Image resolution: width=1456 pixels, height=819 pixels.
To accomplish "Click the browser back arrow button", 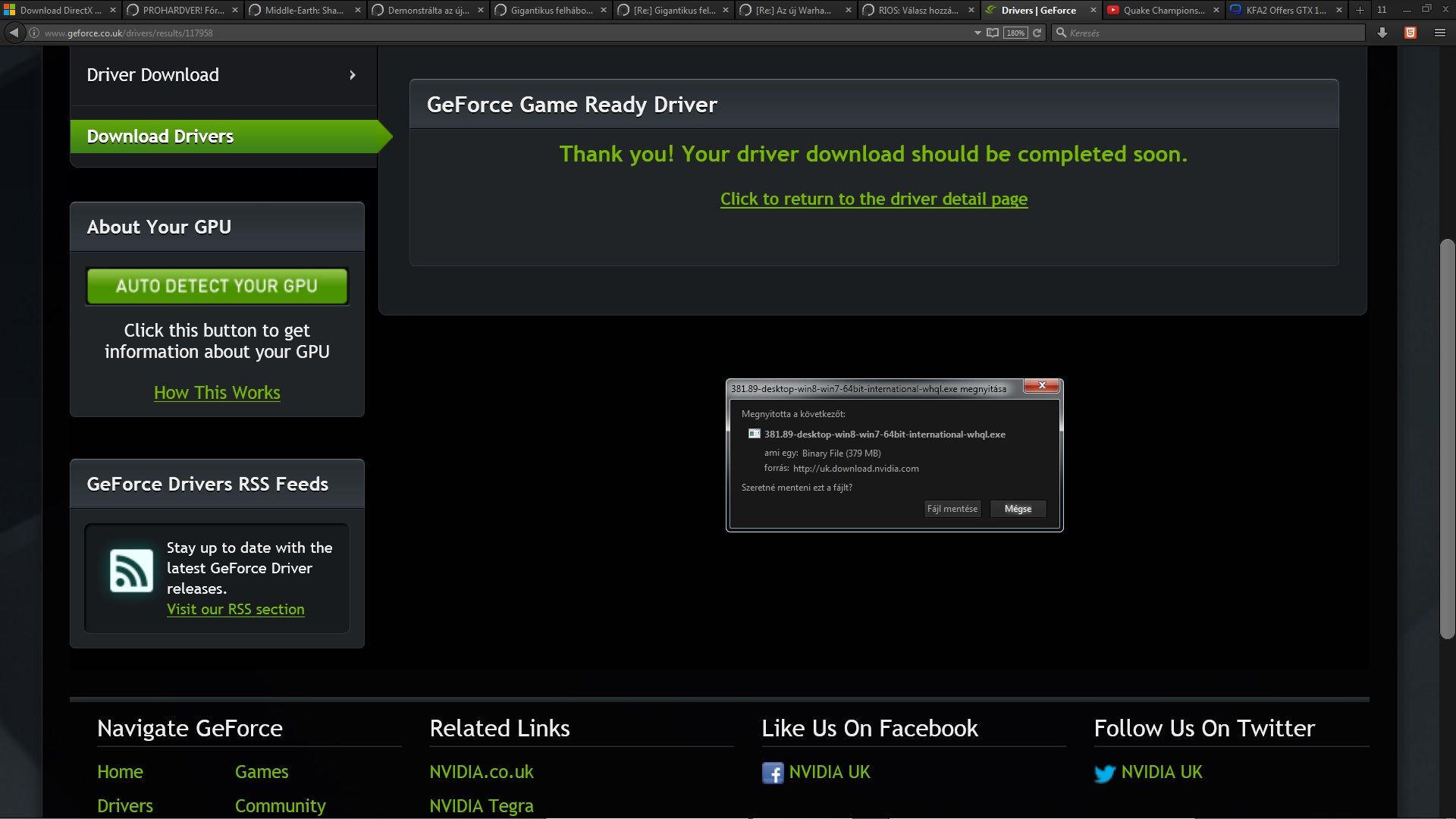I will [13, 33].
